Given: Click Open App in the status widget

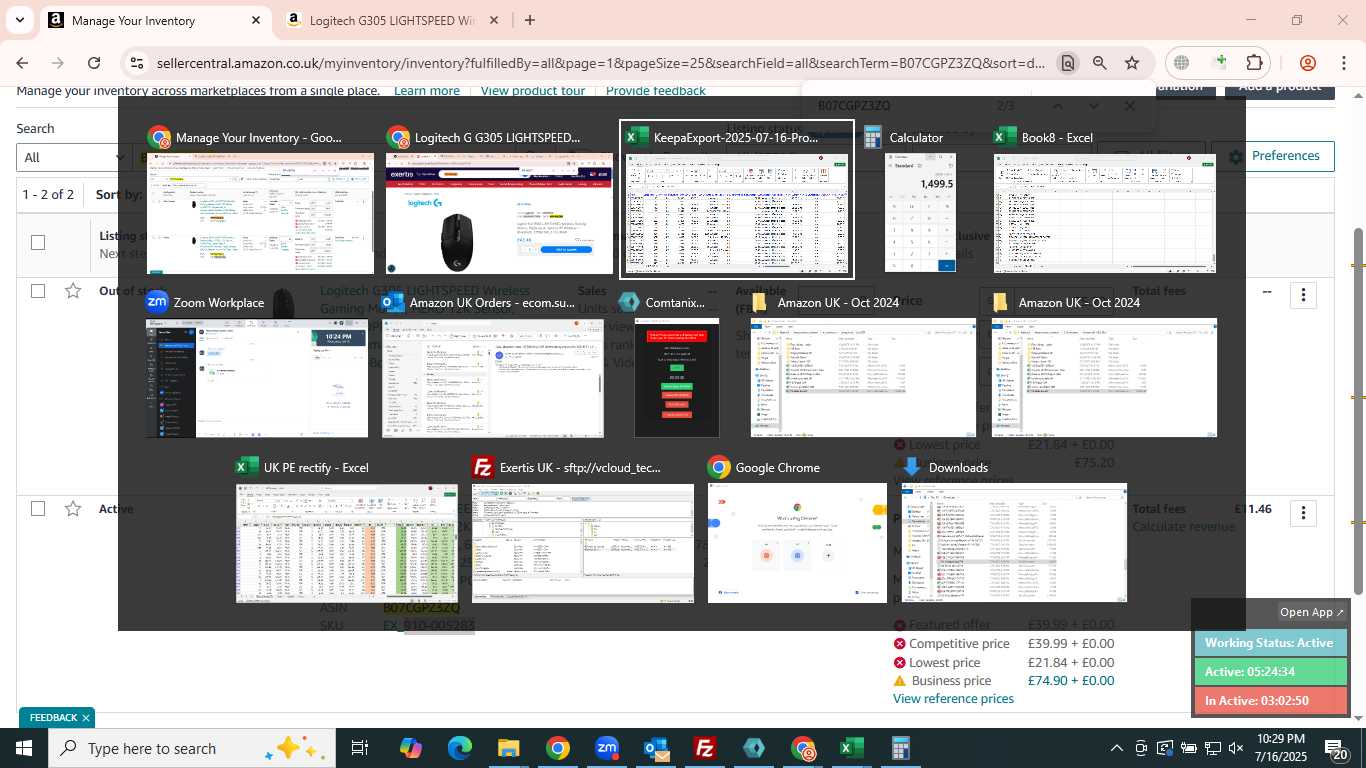Looking at the screenshot, I should [x=1312, y=612].
